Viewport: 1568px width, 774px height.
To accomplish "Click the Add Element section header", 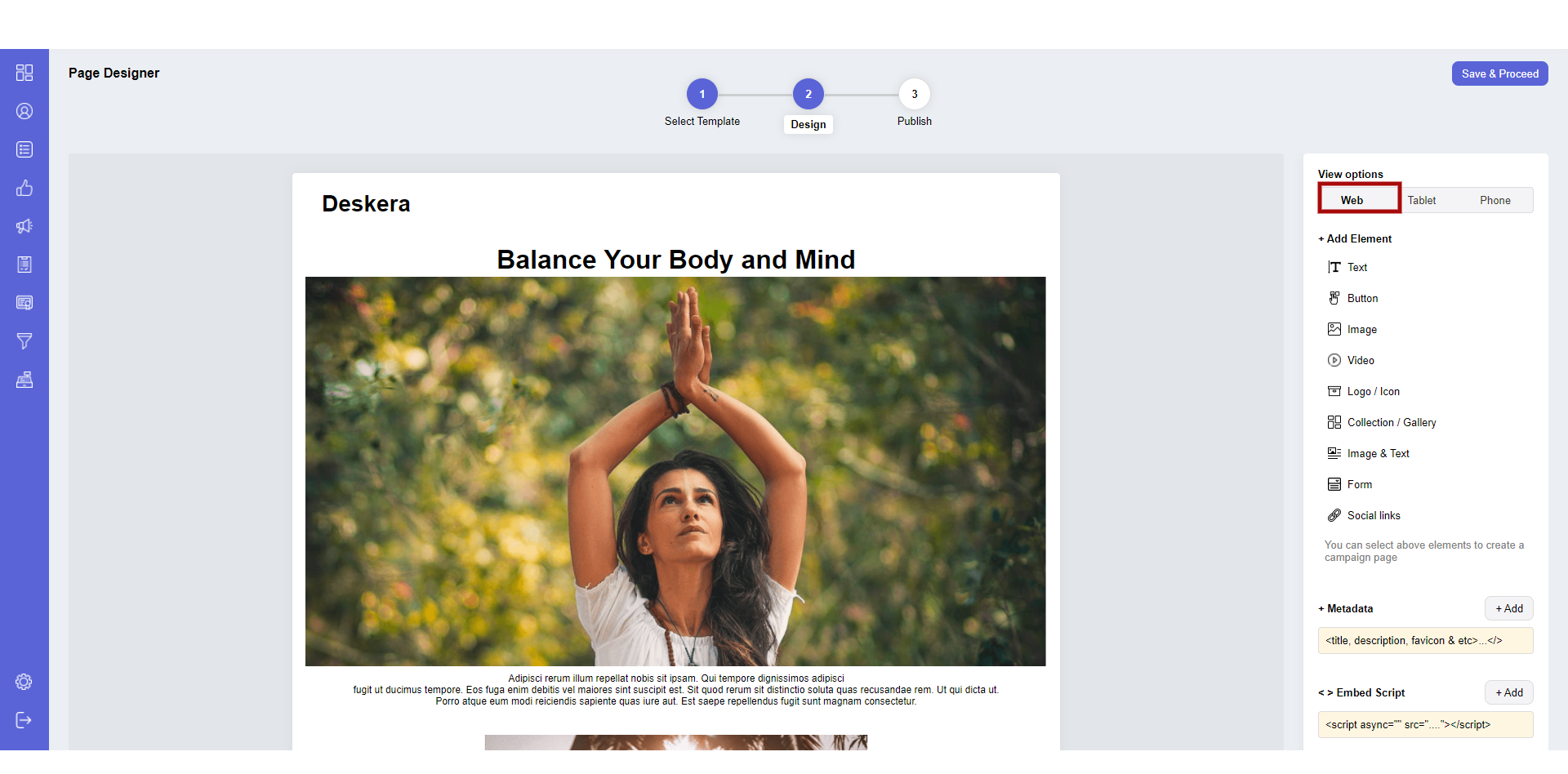I will (1355, 238).
